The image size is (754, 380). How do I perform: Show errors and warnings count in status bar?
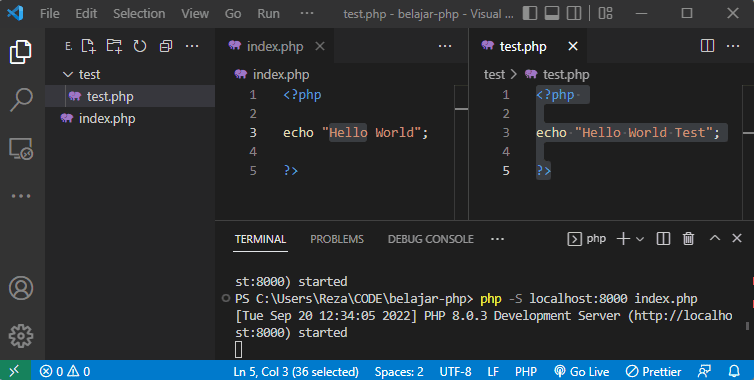pos(65,371)
